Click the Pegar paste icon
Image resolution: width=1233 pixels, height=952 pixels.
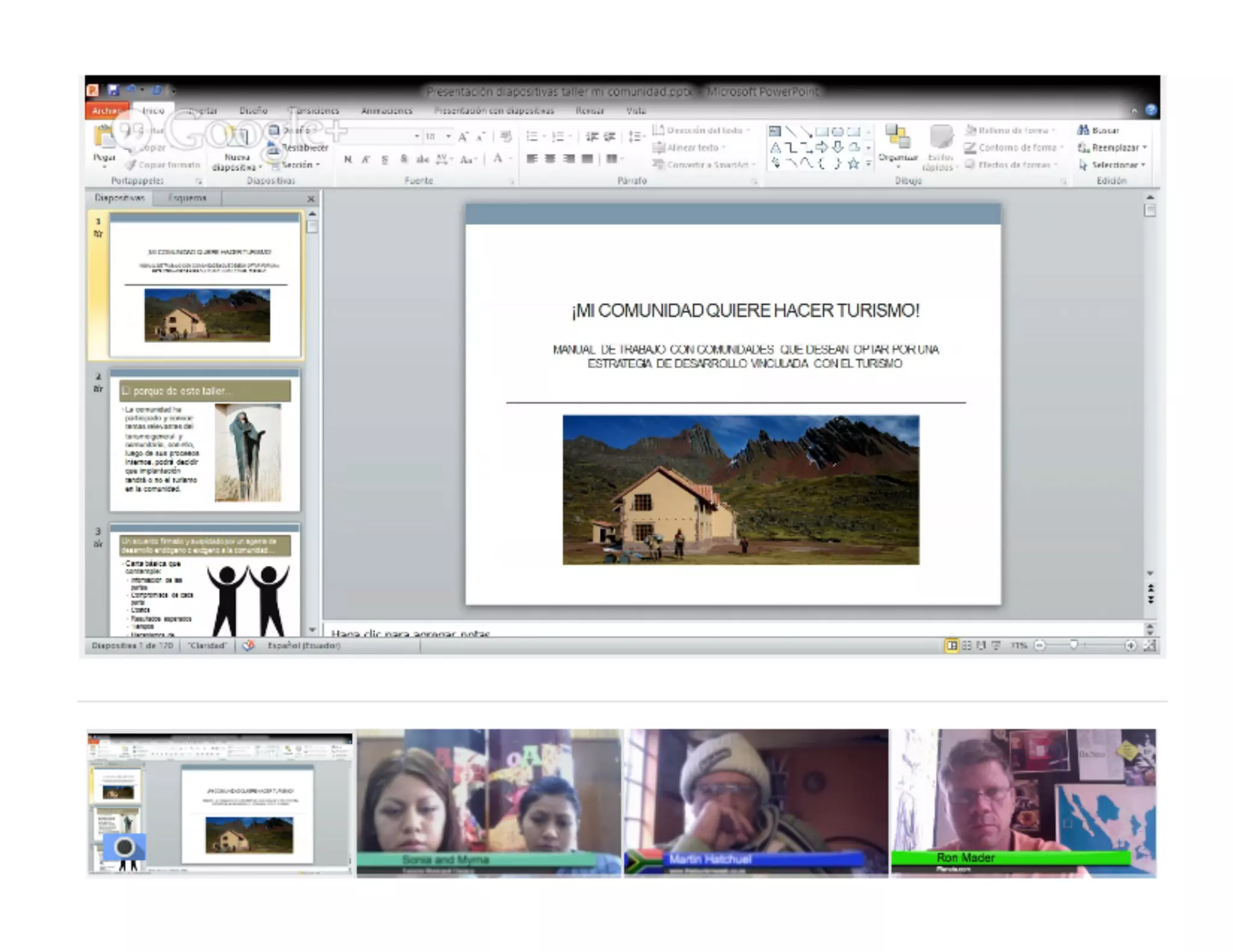click(104, 138)
